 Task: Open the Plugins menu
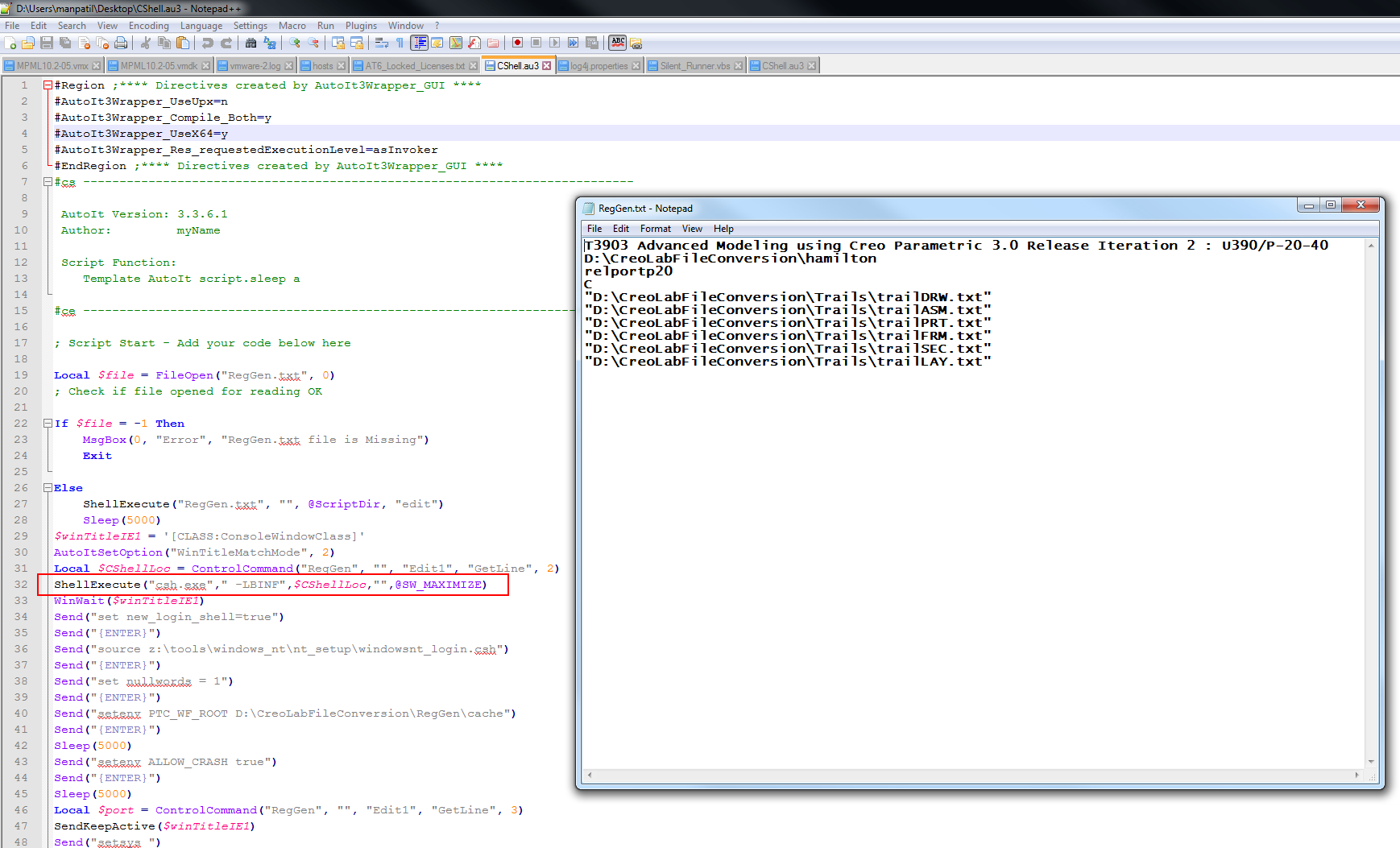click(361, 26)
